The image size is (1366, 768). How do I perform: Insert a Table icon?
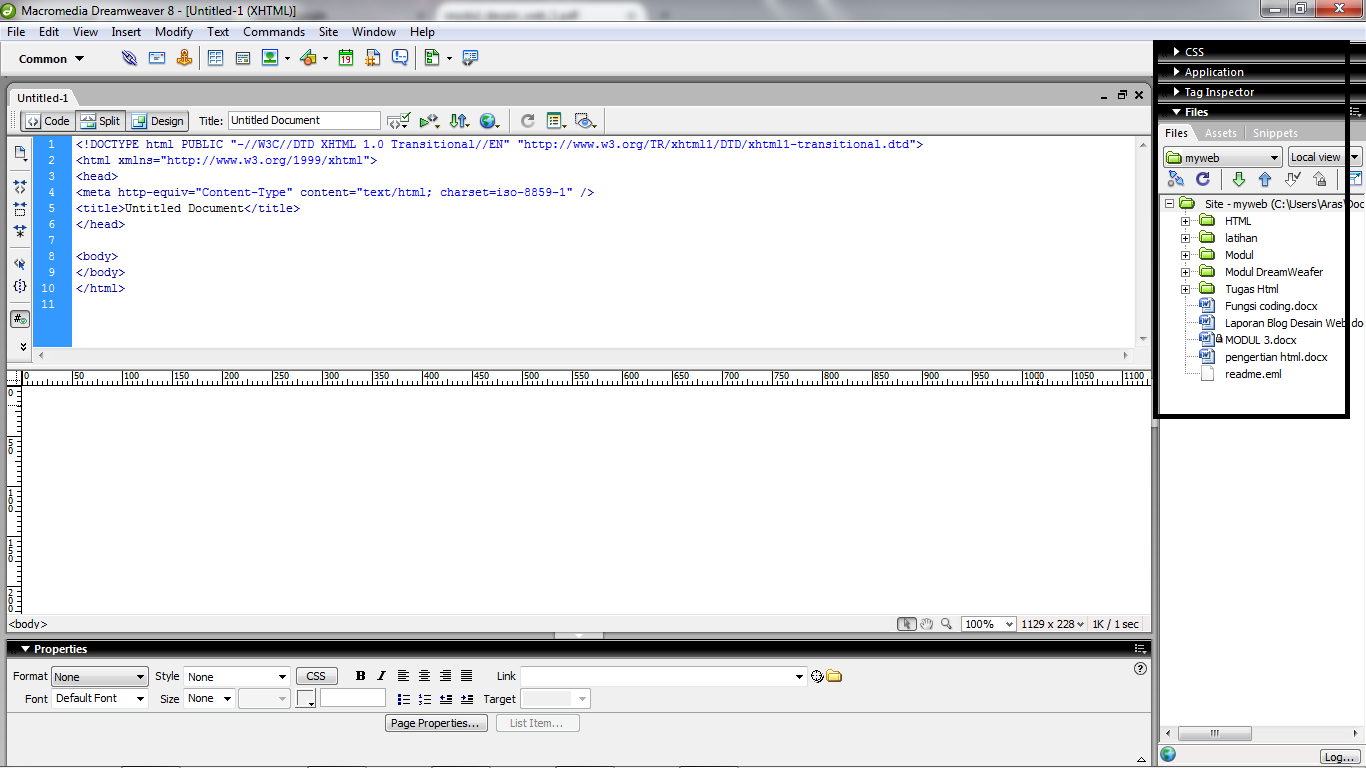[x=215, y=58]
